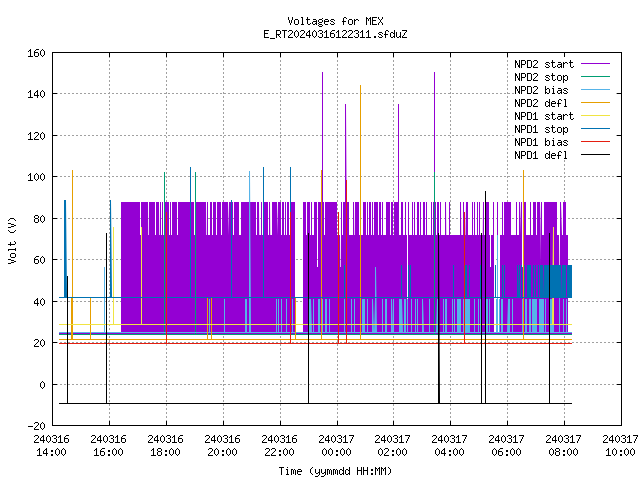
Task: Click the NPD2 start legend label
Action: pyautogui.click(x=544, y=64)
